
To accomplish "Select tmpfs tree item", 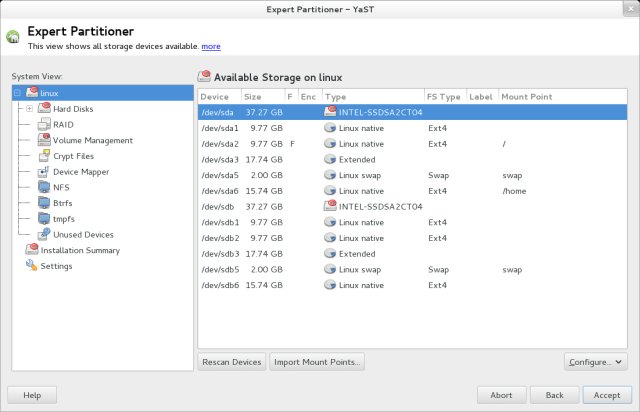I will pyautogui.click(x=64, y=219).
